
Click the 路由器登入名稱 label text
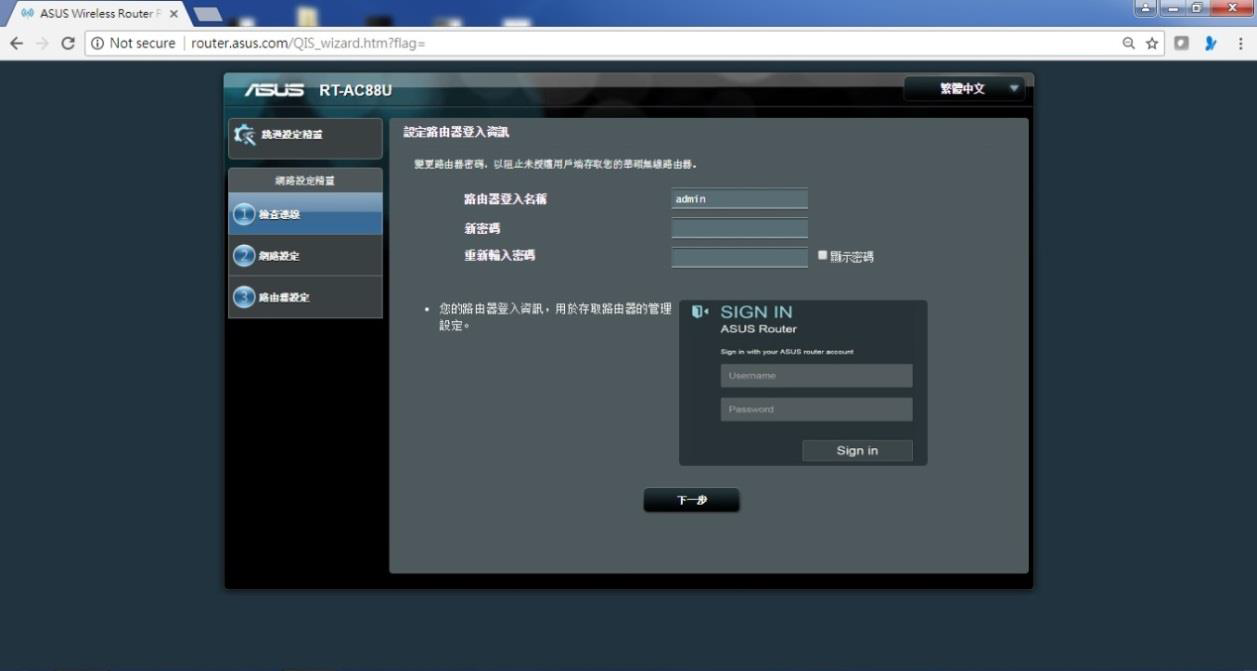[505, 199]
